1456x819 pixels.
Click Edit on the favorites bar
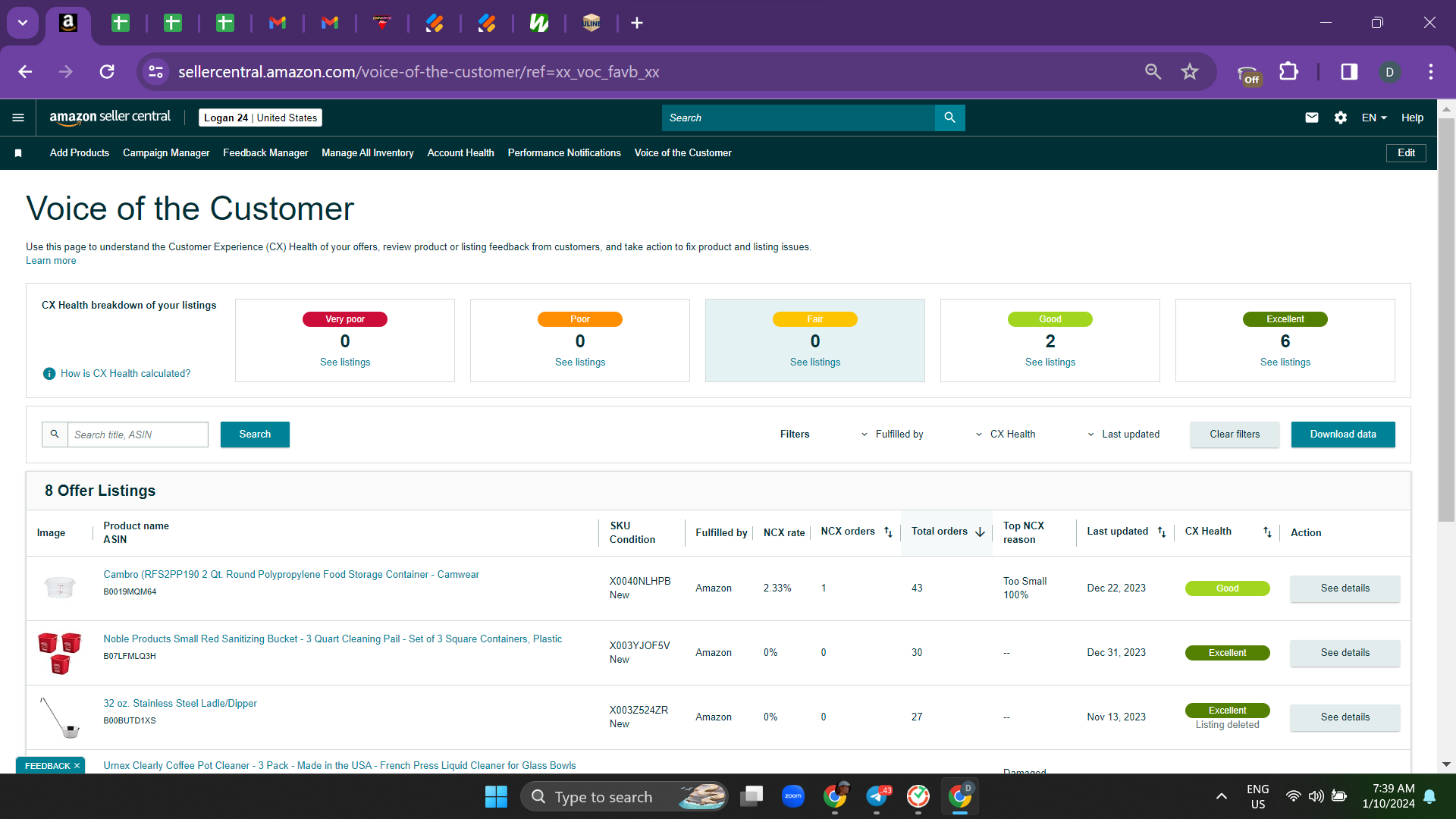(1406, 153)
